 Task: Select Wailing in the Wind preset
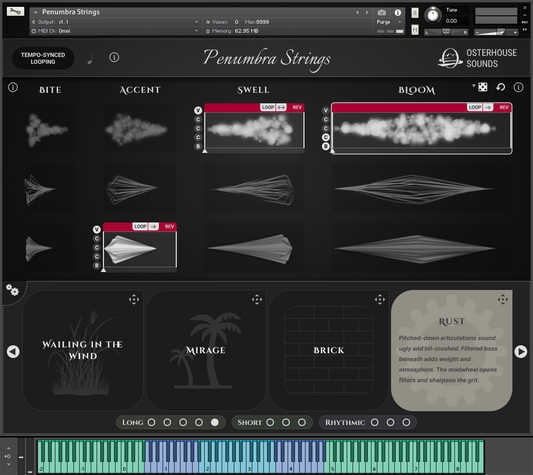(83, 350)
